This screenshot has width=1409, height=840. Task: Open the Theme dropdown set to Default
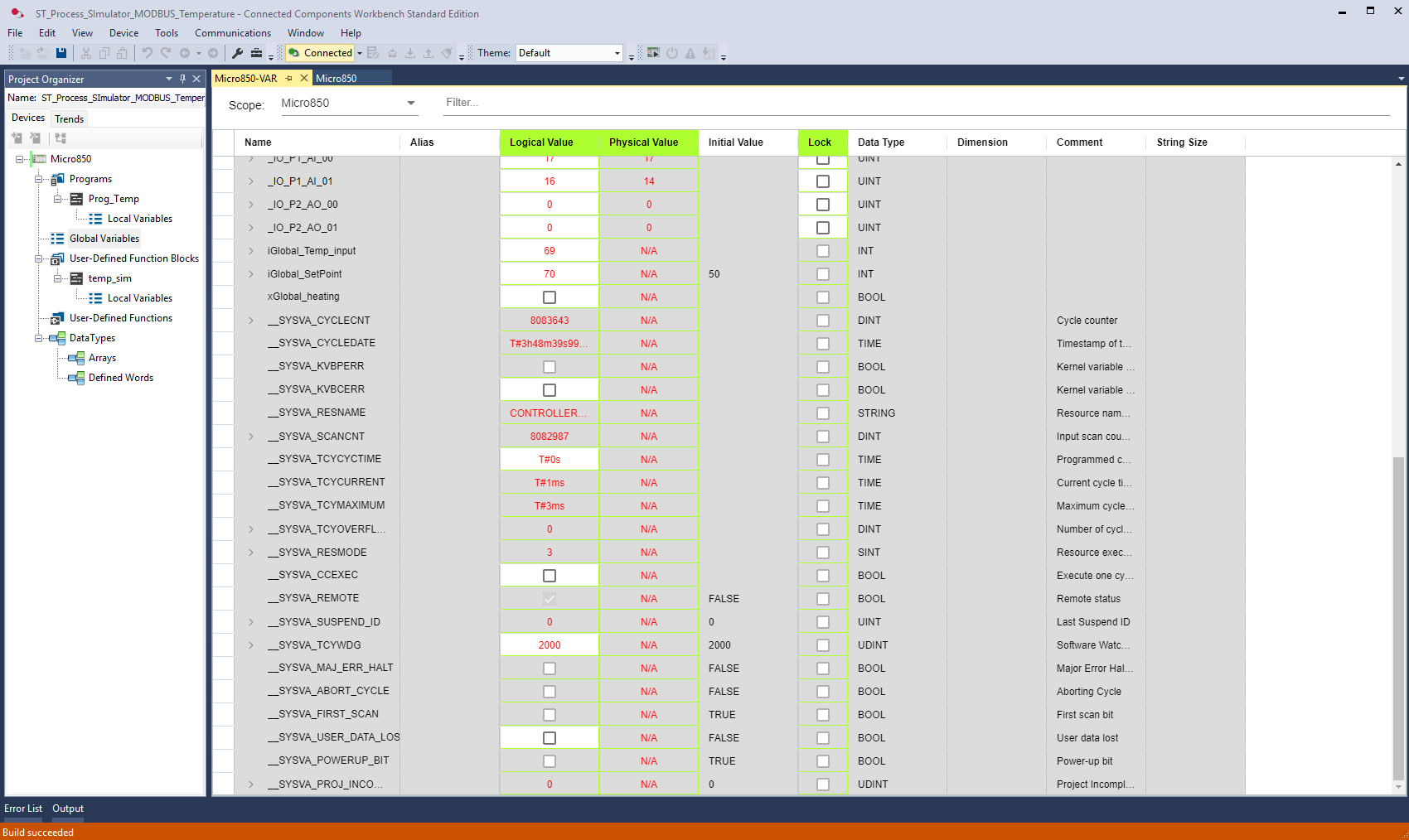[x=569, y=53]
